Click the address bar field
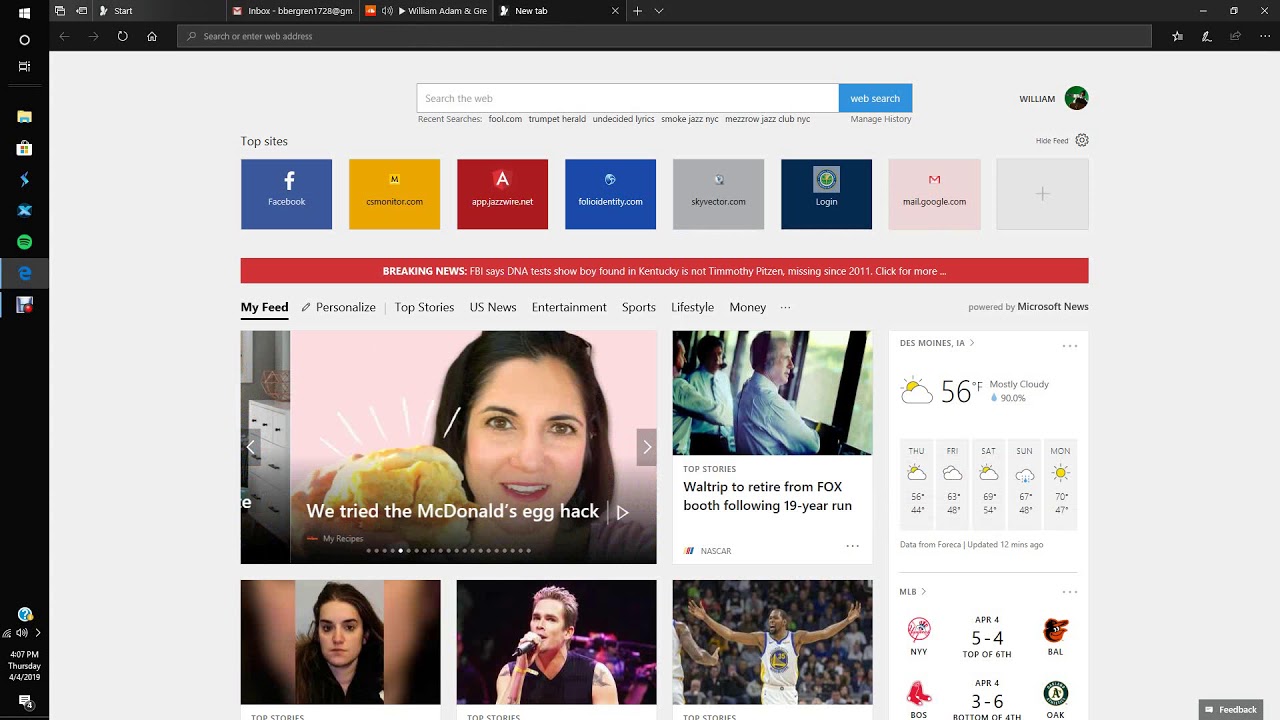 tap(665, 36)
